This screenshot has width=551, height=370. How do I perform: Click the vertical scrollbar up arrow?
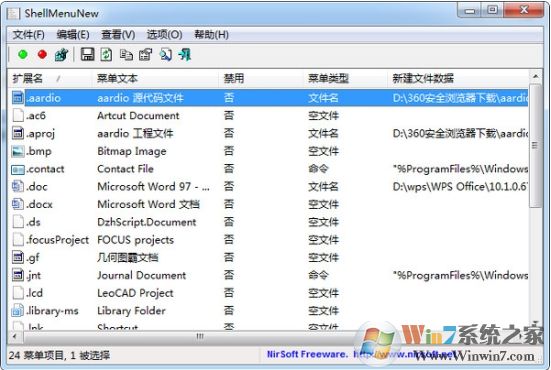pyautogui.click(x=536, y=76)
